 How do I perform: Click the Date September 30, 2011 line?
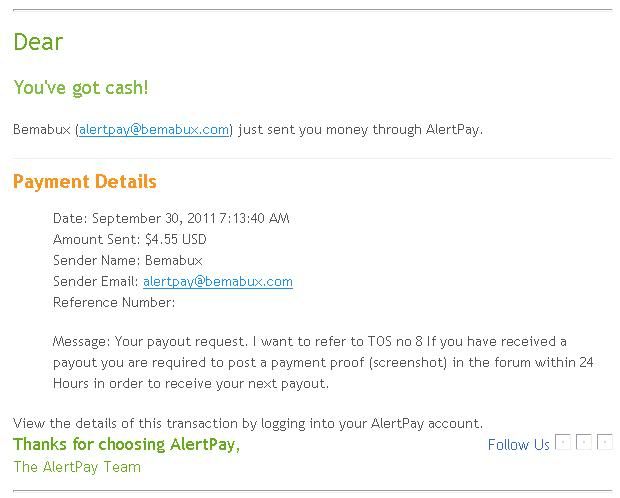click(x=171, y=218)
